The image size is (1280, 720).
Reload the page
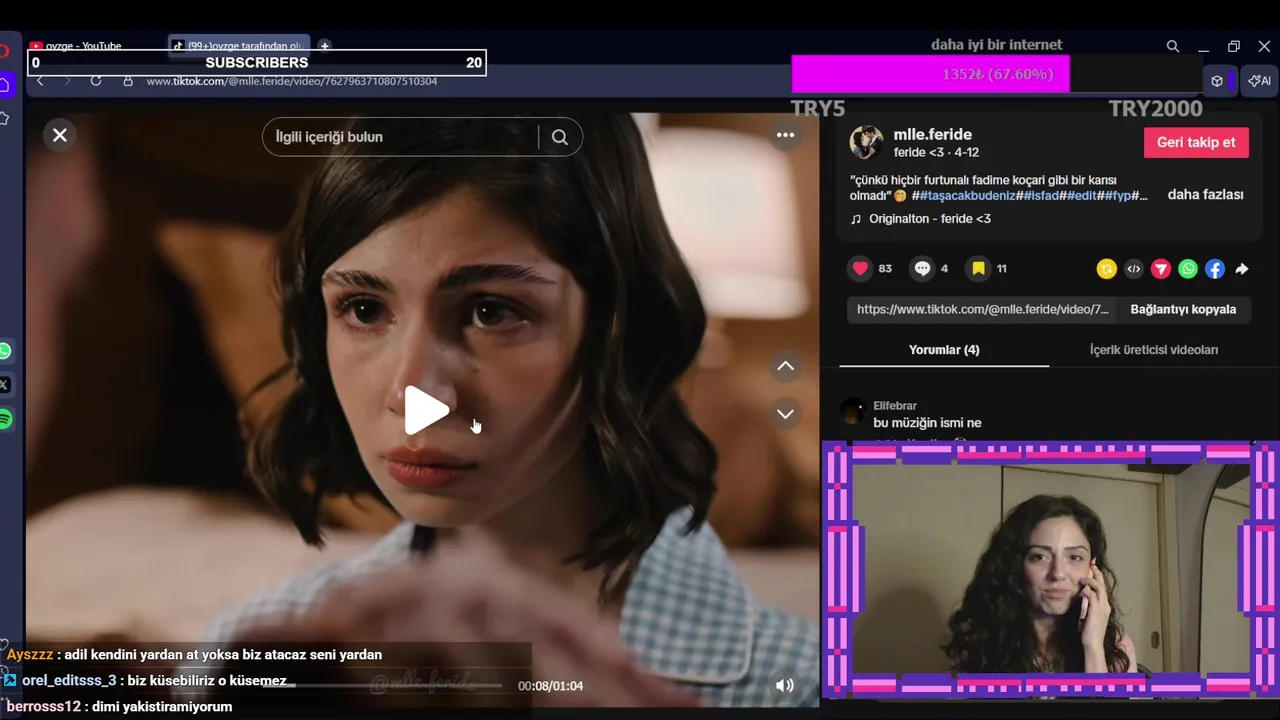96,81
